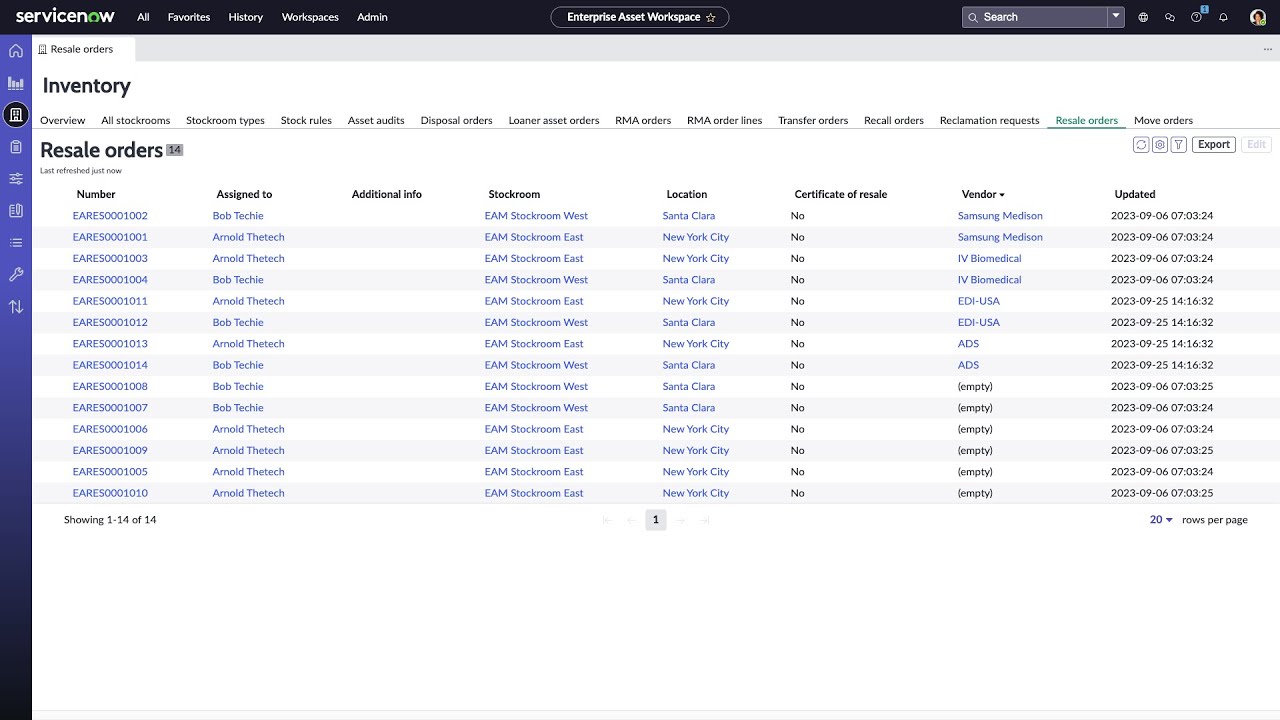Open IV Biomedical vendor on row EARES0001003
1280x720 pixels.
pyautogui.click(x=989, y=258)
